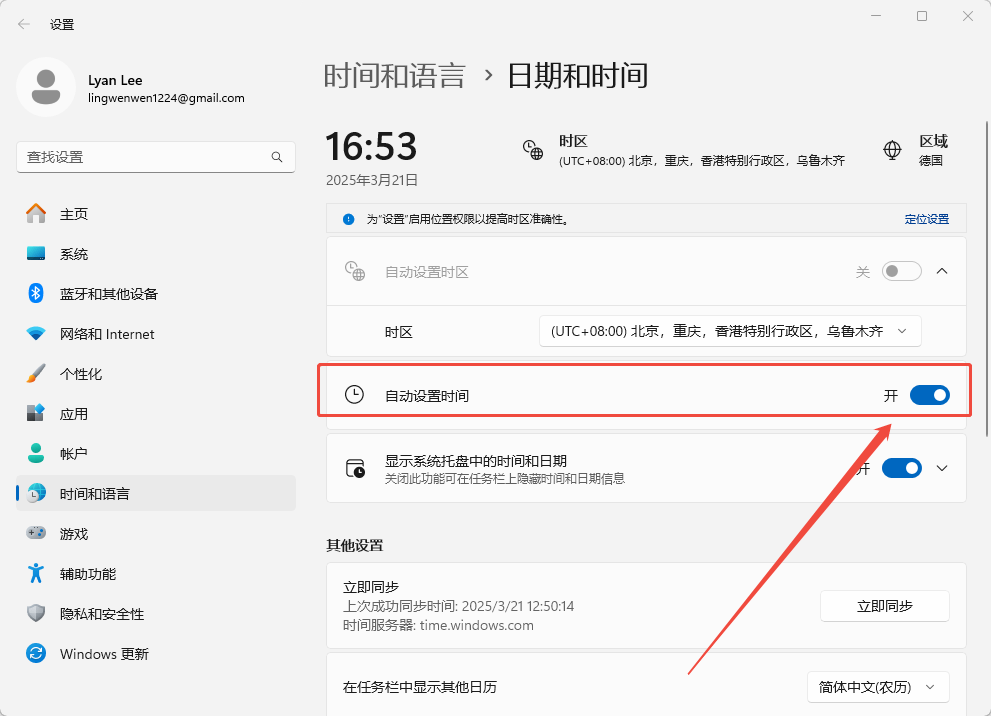Screen dimensions: 991x716
Task: Click 在任务栏中显示其他日历 label
Action: tap(420, 687)
